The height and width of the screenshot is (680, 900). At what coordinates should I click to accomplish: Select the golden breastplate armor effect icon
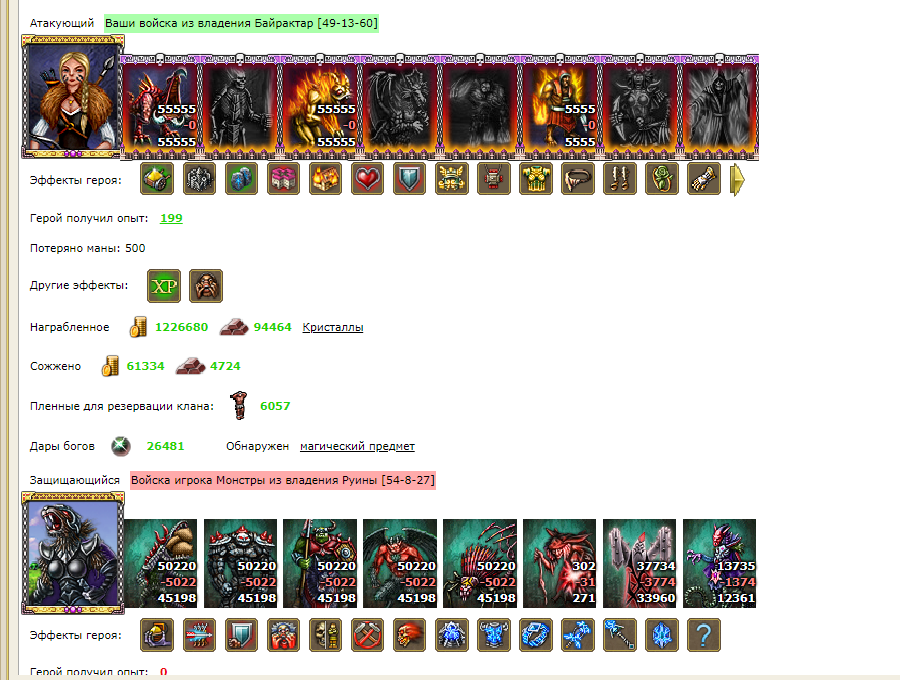536,179
